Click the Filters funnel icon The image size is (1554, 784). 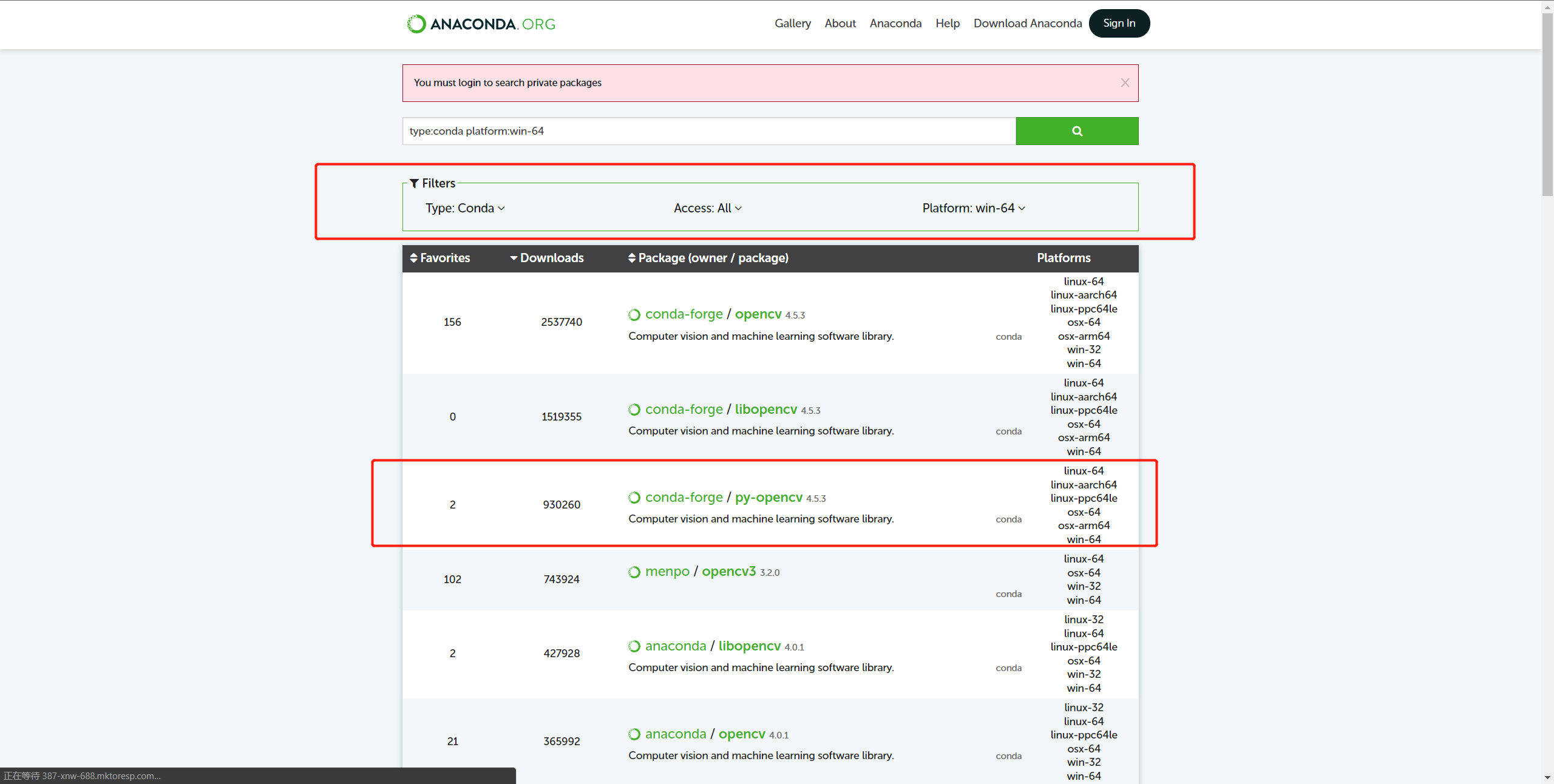pyautogui.click(x=414, y=183)
